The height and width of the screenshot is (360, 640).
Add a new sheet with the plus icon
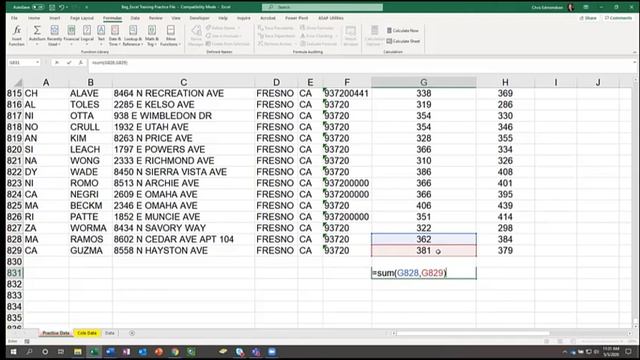click(x=132, y=333)
